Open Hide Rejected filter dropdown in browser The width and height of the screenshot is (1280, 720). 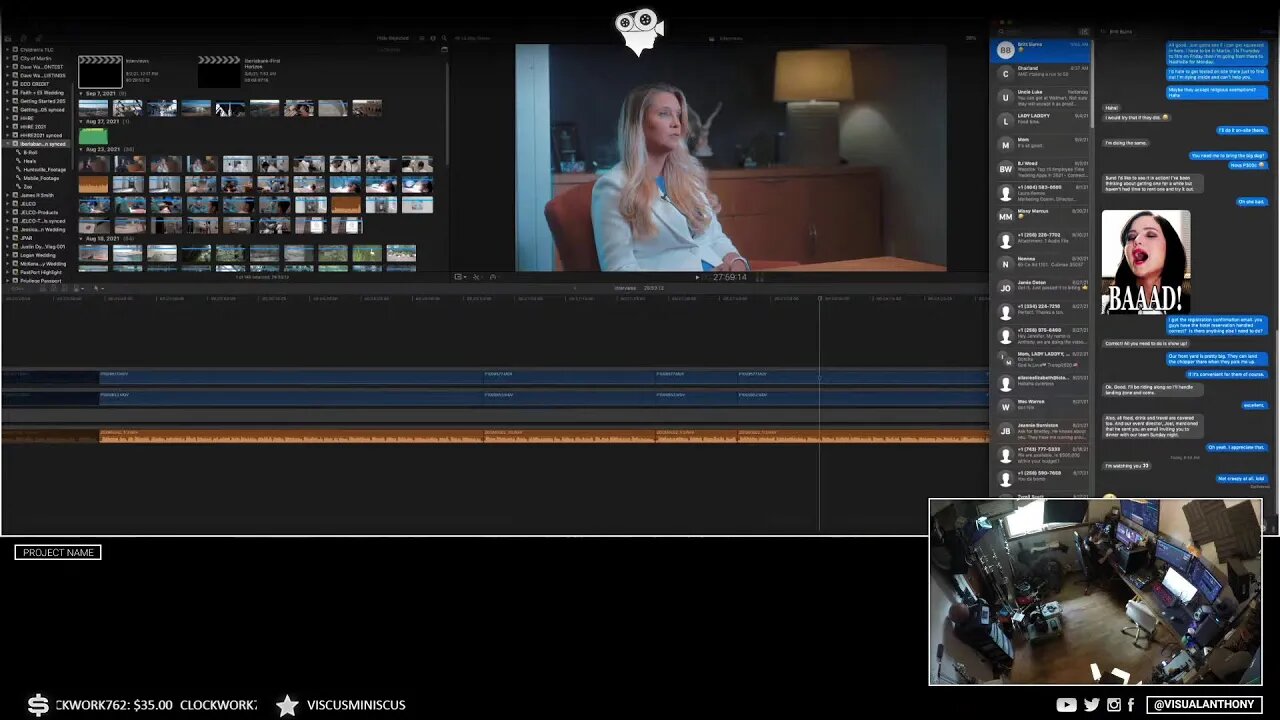(x=394, y=38)
